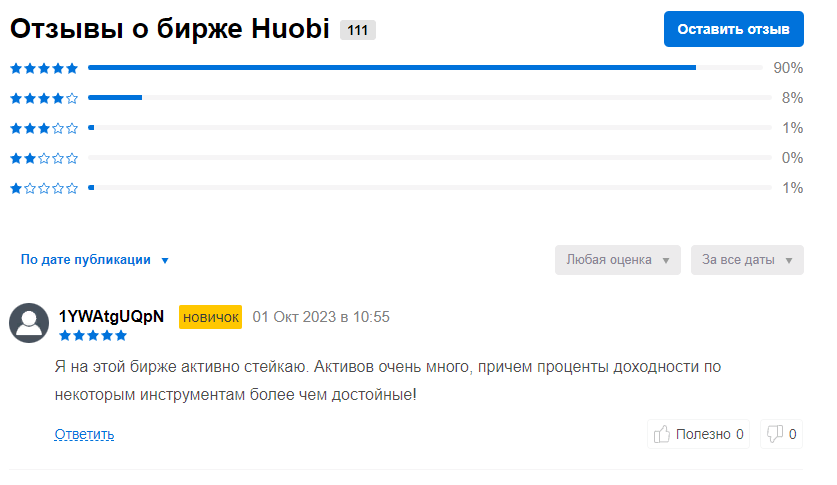The image size is (837, 485).
Task: Expand the За все даты filter dropdown
Action: 746,260
